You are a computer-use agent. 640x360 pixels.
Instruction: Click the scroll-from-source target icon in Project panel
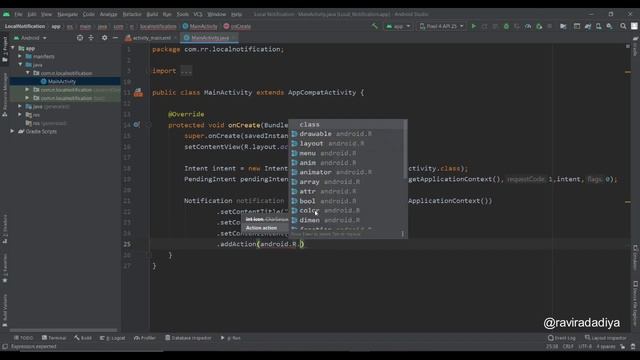point(80,38)
